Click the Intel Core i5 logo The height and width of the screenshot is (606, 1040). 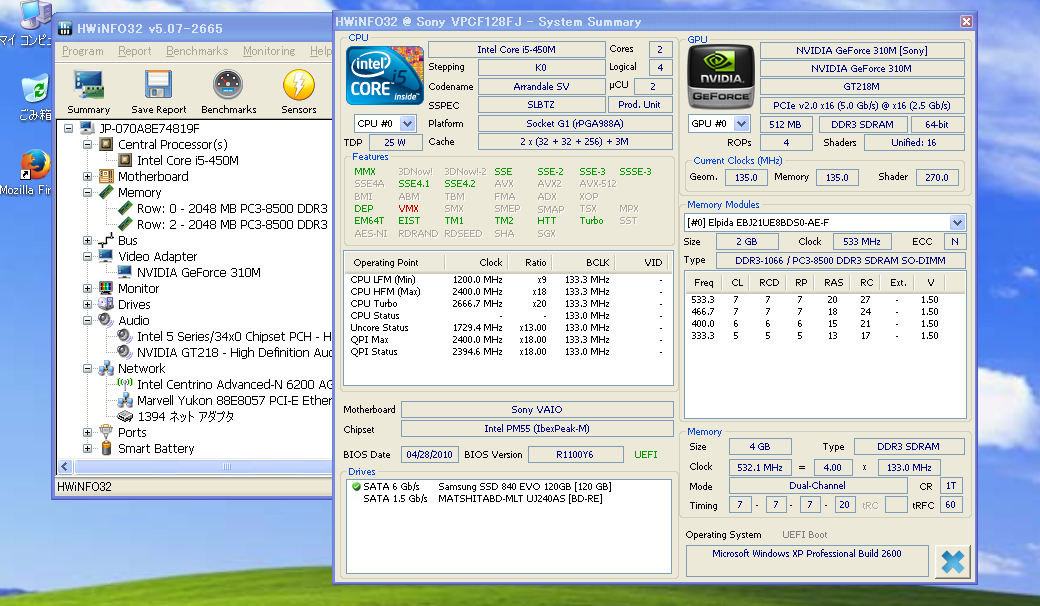(x=385, y=76)
